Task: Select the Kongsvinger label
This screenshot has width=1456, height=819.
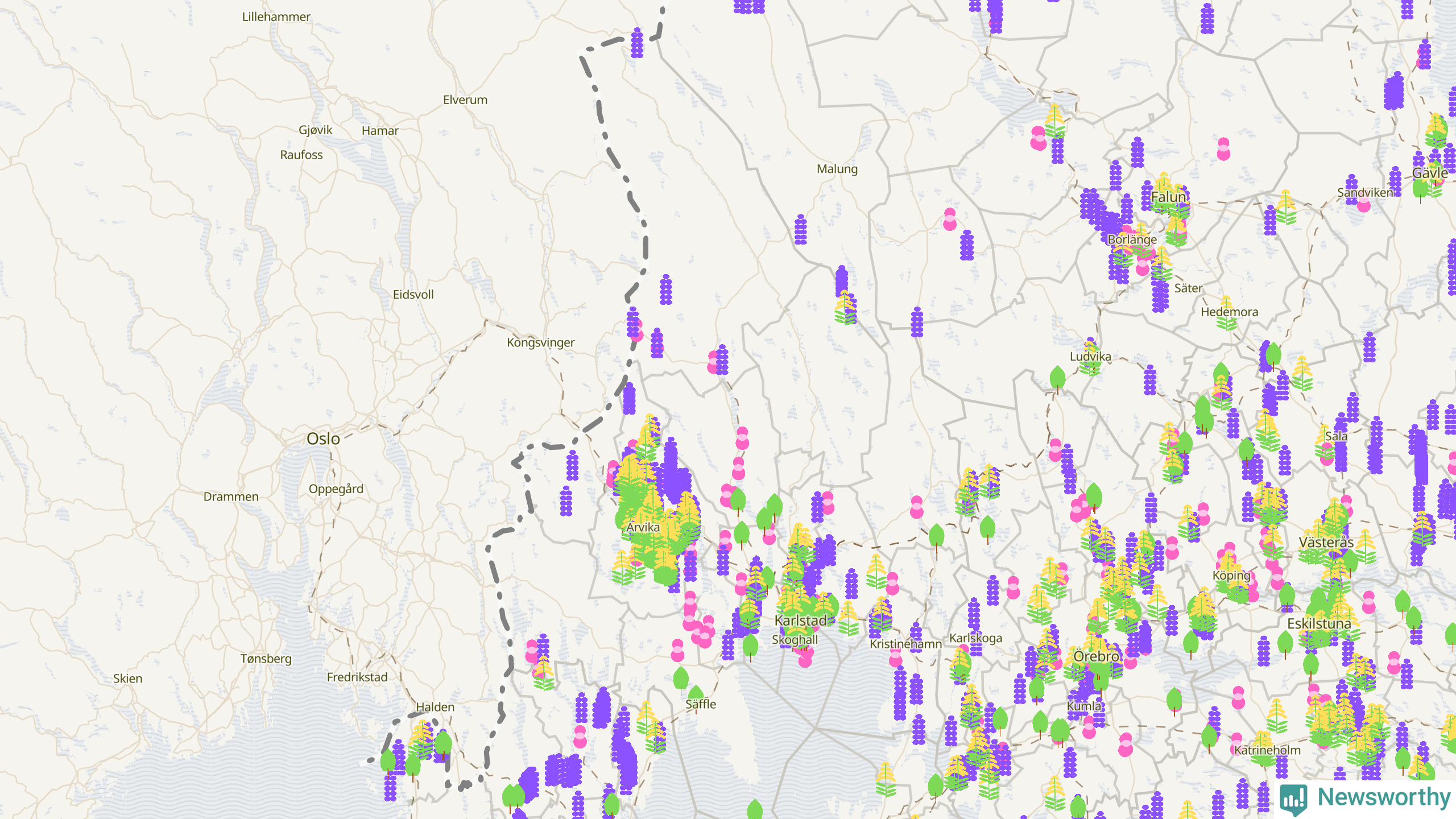Action: point(541,343)
